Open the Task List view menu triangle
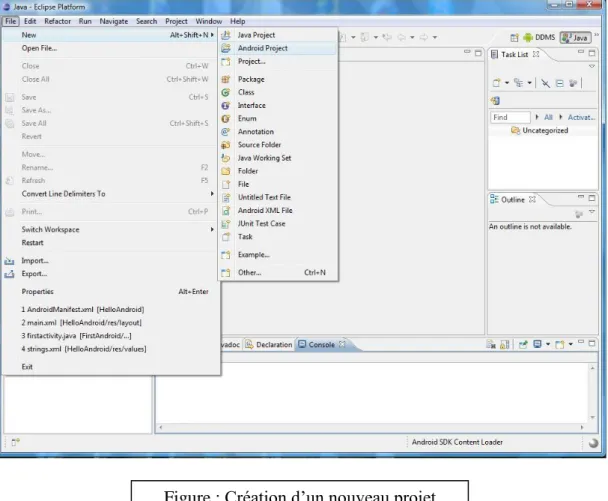Screen dimensions: 608x501 pos(592,66)
